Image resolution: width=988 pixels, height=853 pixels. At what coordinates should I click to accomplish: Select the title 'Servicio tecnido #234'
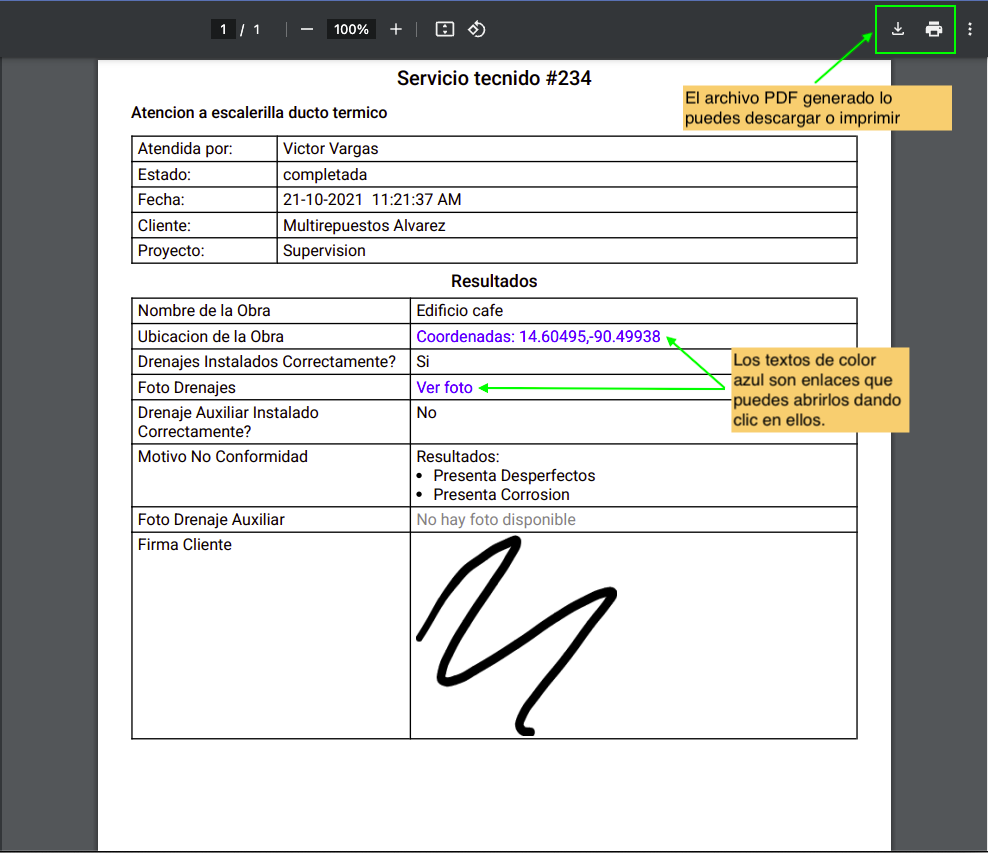point(494,78)
